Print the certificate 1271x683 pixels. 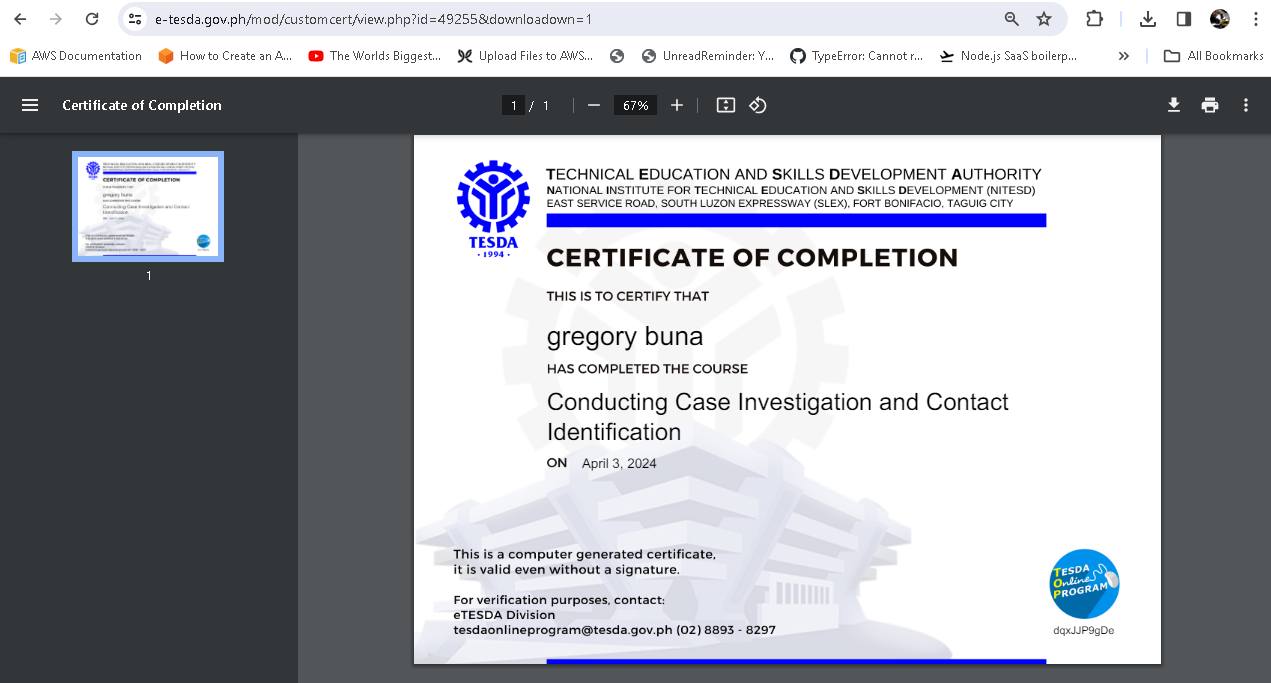[1210, 105]
